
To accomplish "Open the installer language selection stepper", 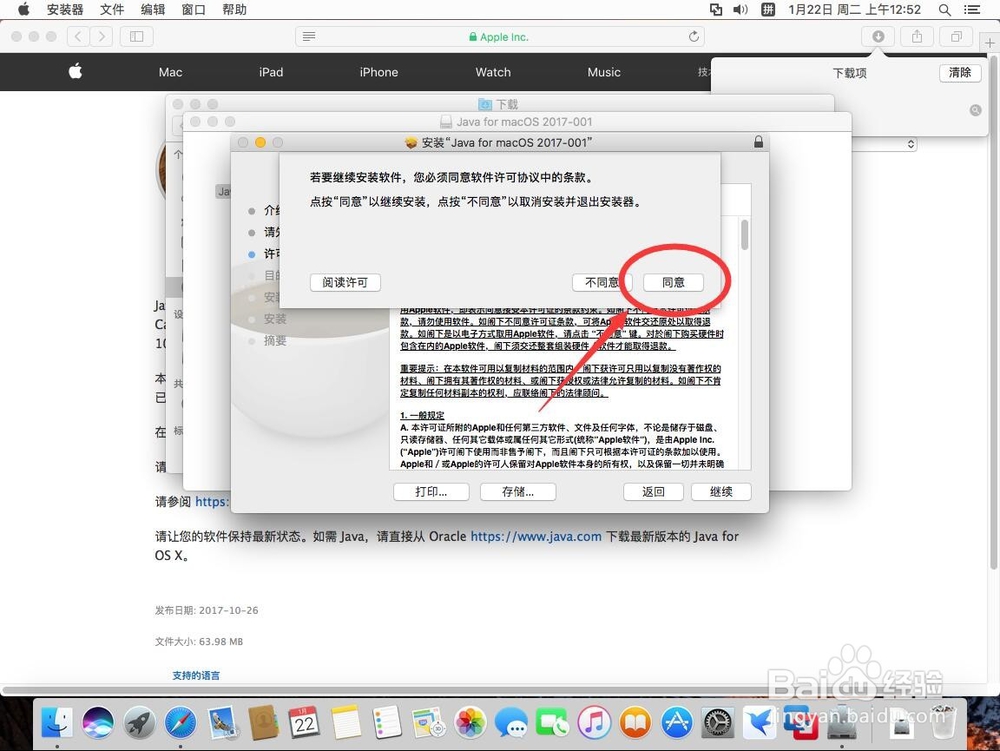I will click(x=909, y=144).
